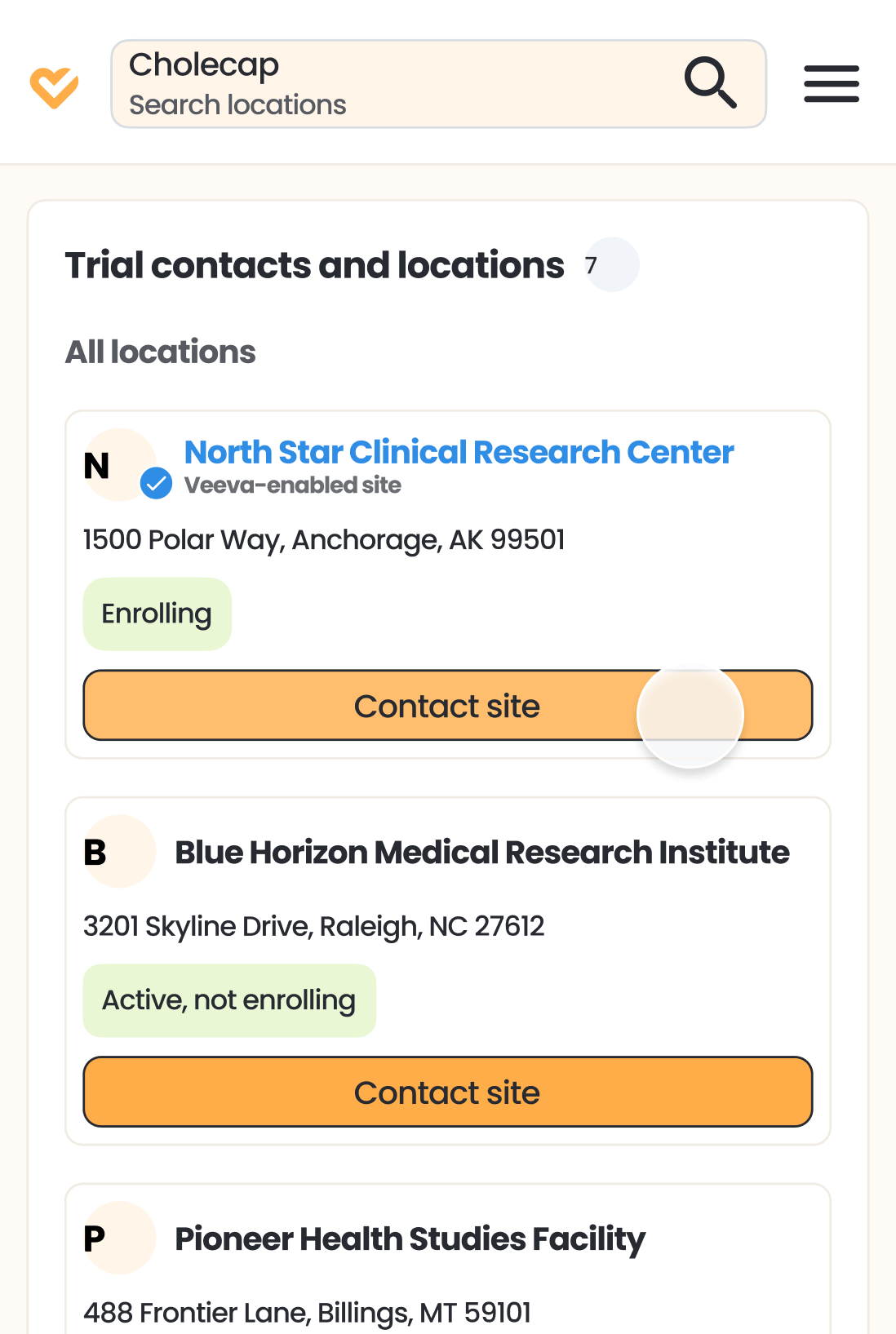Click the blue verified checkmark badge
Viewport: 896px width, 1334px height.
click(x=156, y=483)
